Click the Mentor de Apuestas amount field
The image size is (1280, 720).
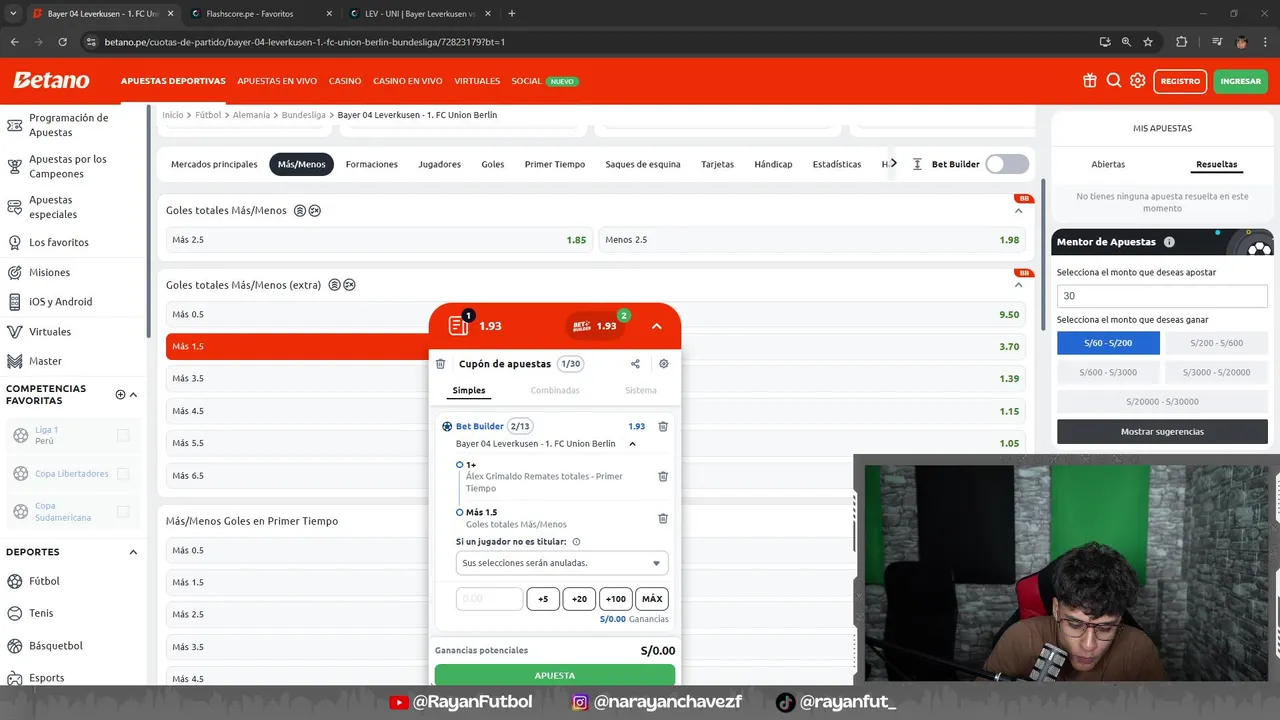click(x=1162, y=296)
